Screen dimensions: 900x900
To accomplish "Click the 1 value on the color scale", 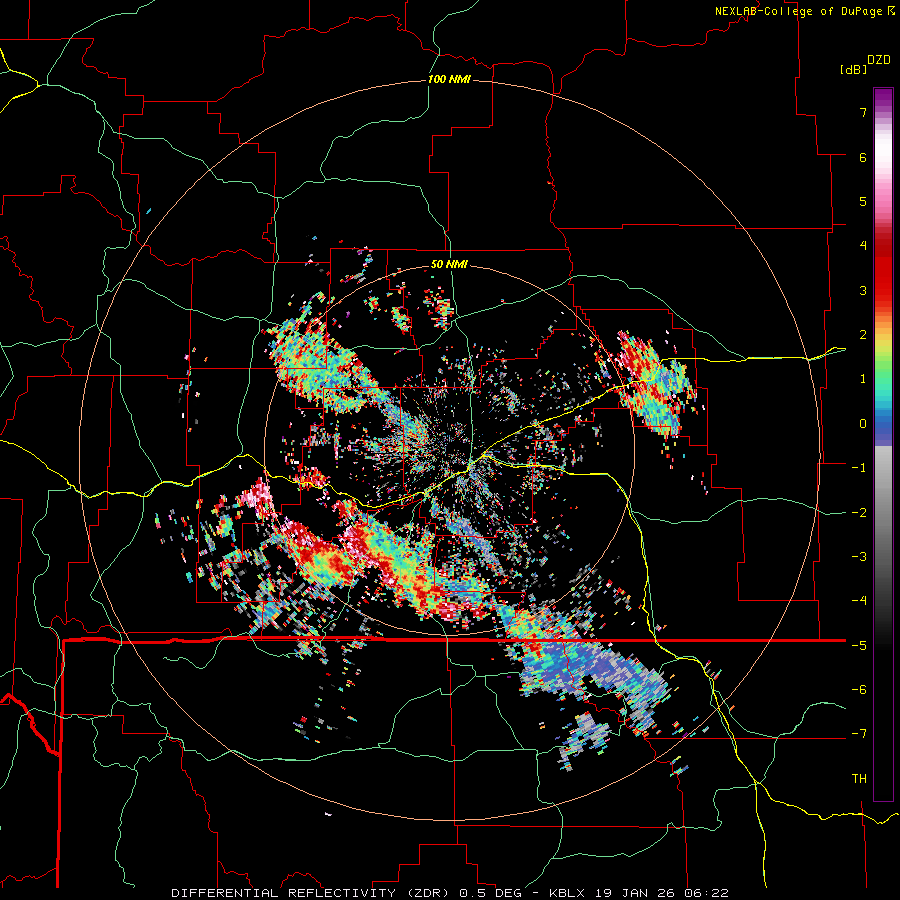I will (x=863, y=379).
